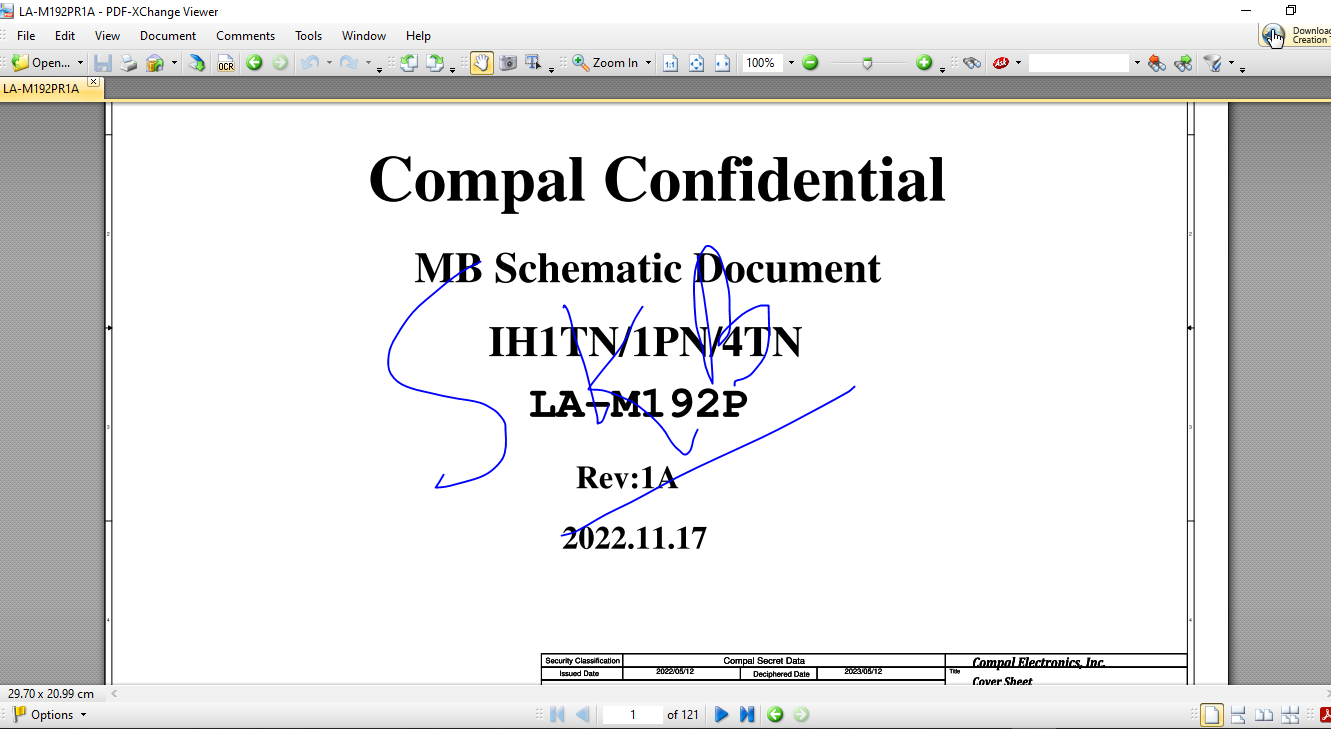This screenshot has height=729, width=1331.
Task: Click the Fit Page icon
Action: [x=696, y=63]
